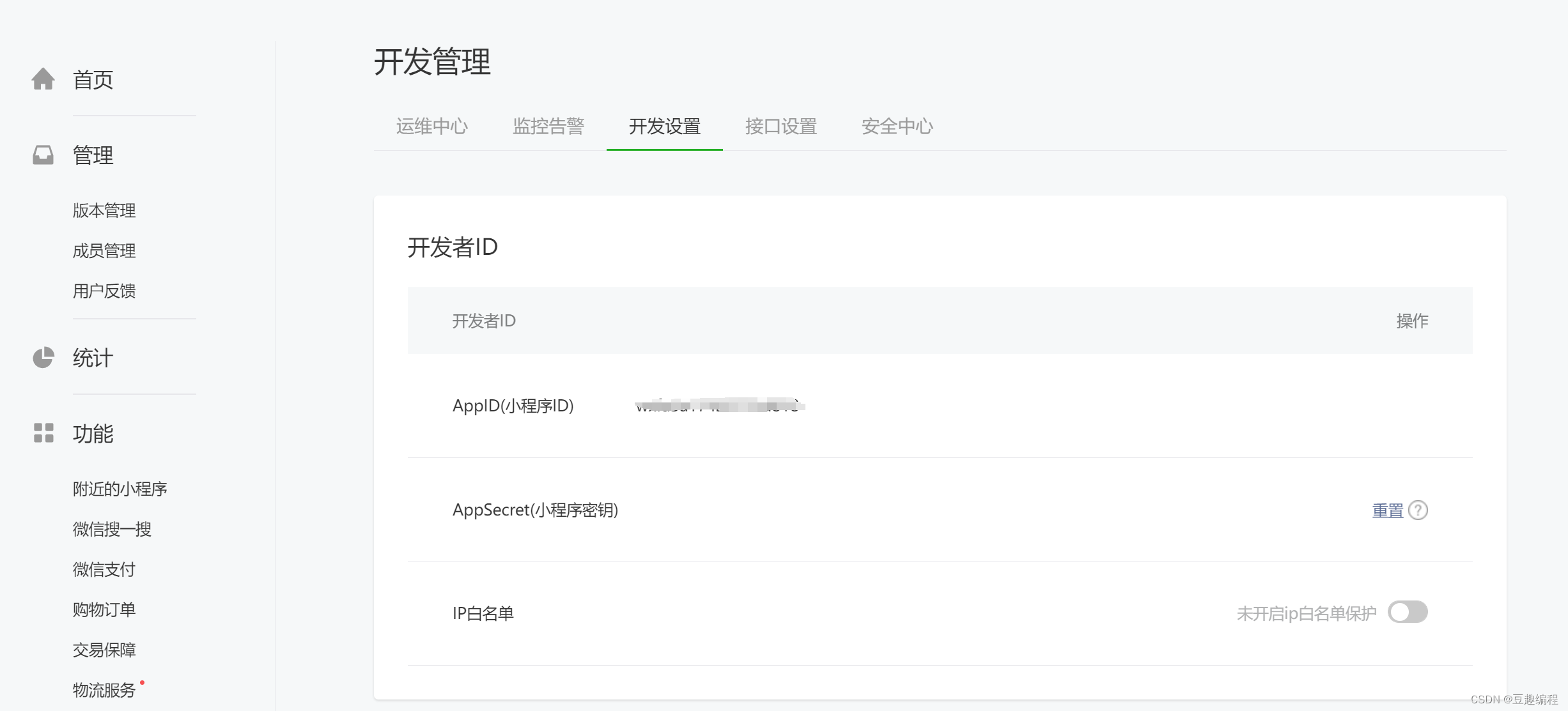Switch to the 运维中心 tab
This screenshot has width=1568, height=711.
pyautogui.click(x=431, y=126)
